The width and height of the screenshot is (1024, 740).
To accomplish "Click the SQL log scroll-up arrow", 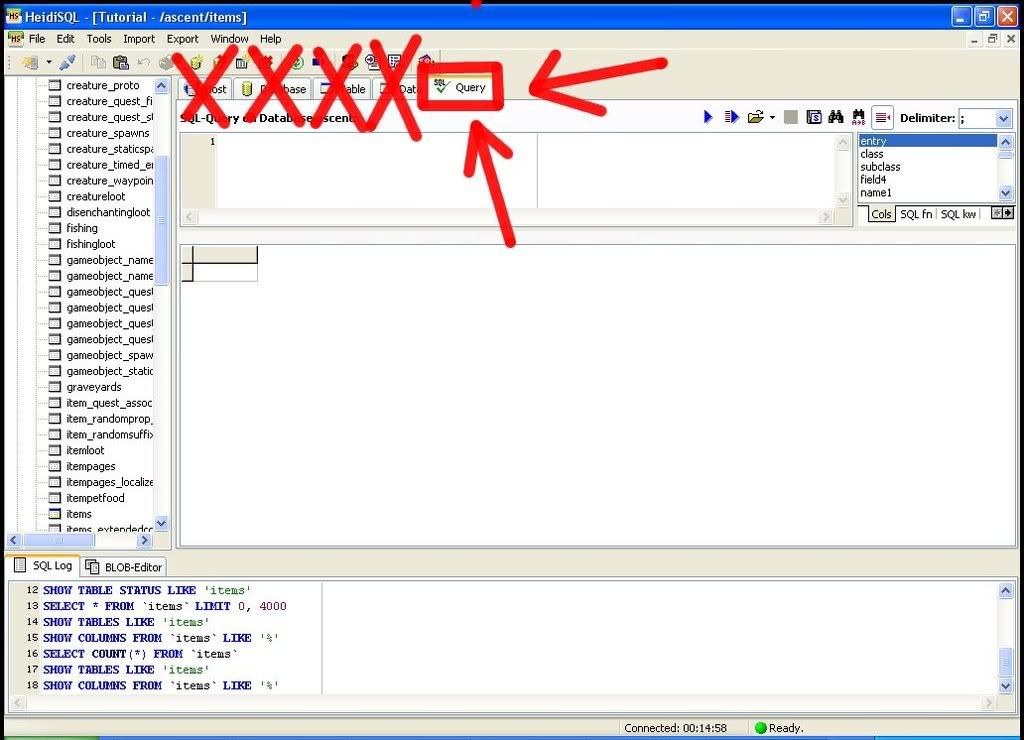I will pos(1006,591).
